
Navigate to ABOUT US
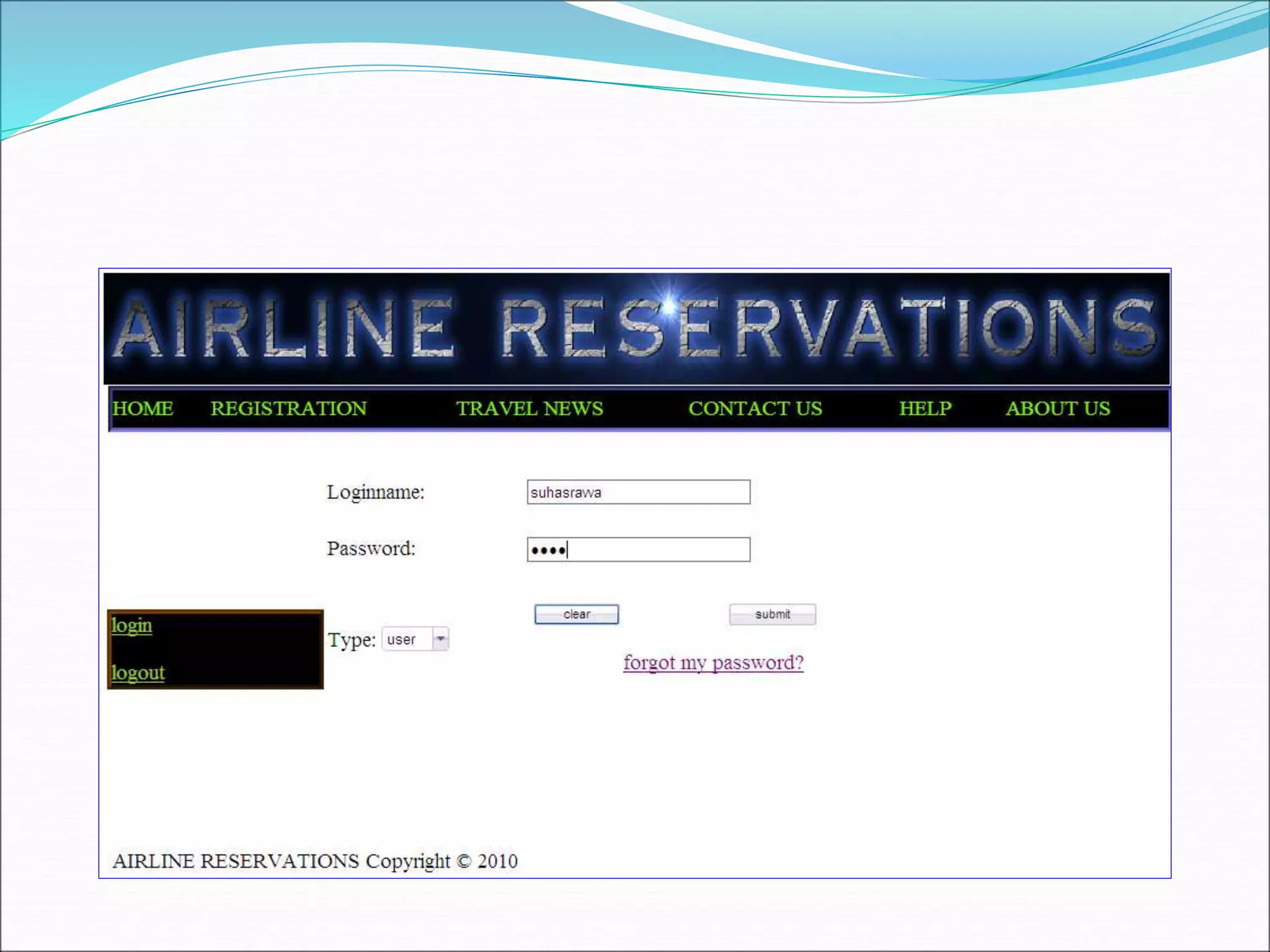tap(1058, 408)
